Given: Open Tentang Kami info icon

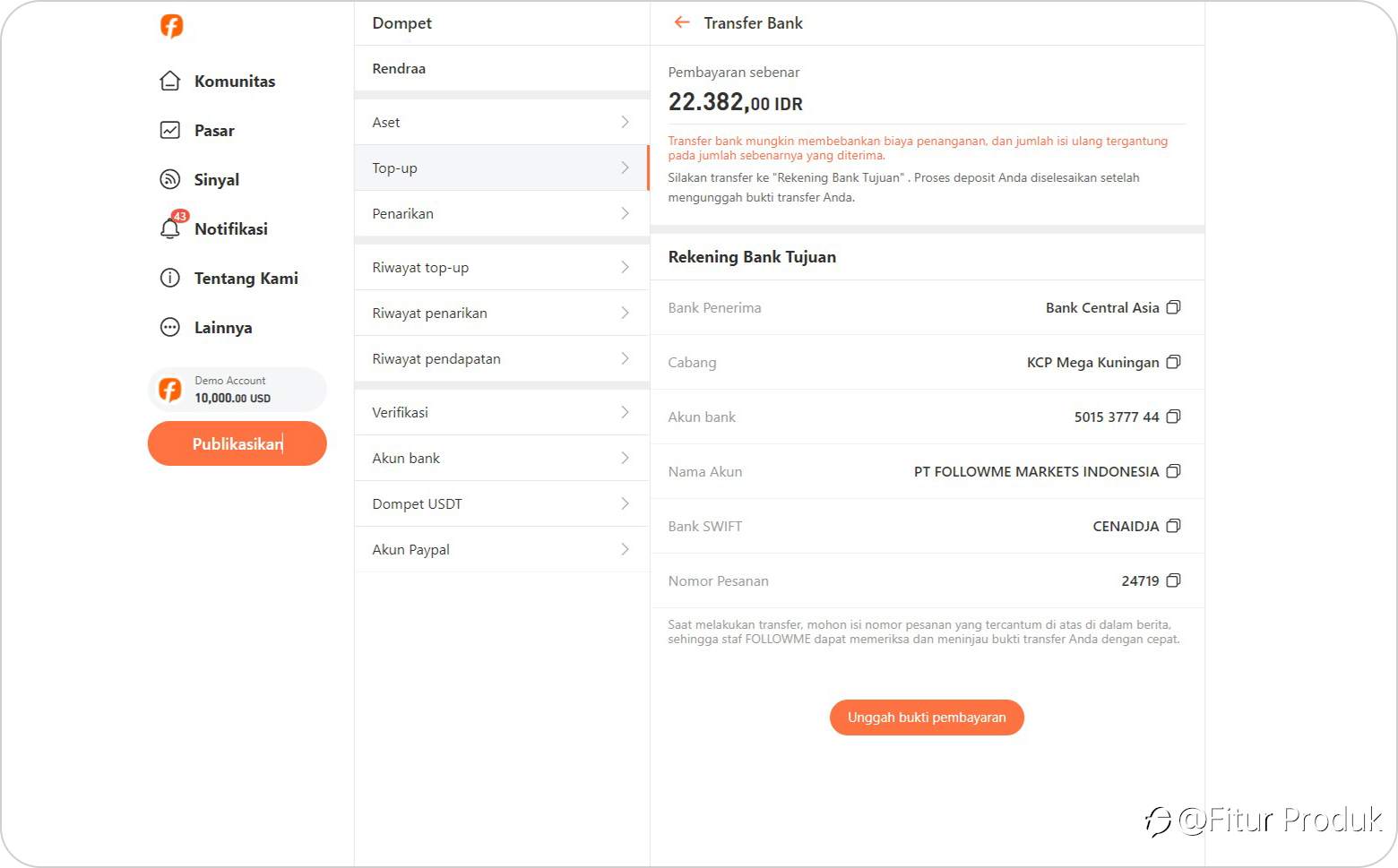Looking at the screenshot, I should pyautogui.click(x=169, y=278).
